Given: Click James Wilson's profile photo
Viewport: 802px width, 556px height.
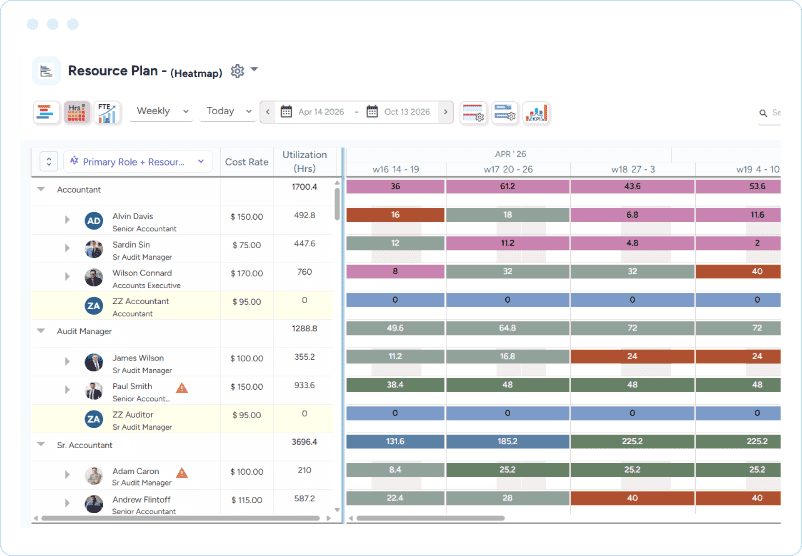Looking at the screenshot, I should click(x=94, y=362).
